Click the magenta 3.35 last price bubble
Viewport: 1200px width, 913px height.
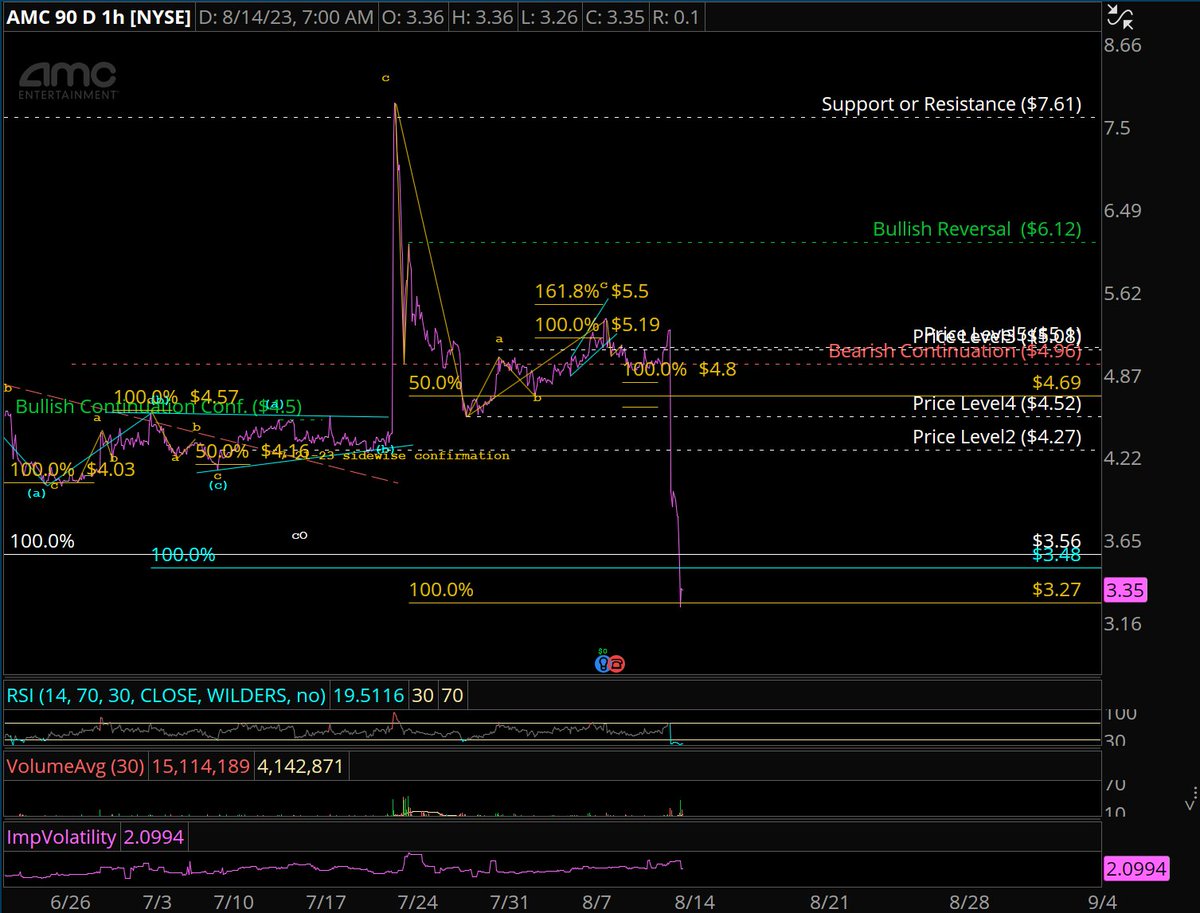click(1125, 591)
